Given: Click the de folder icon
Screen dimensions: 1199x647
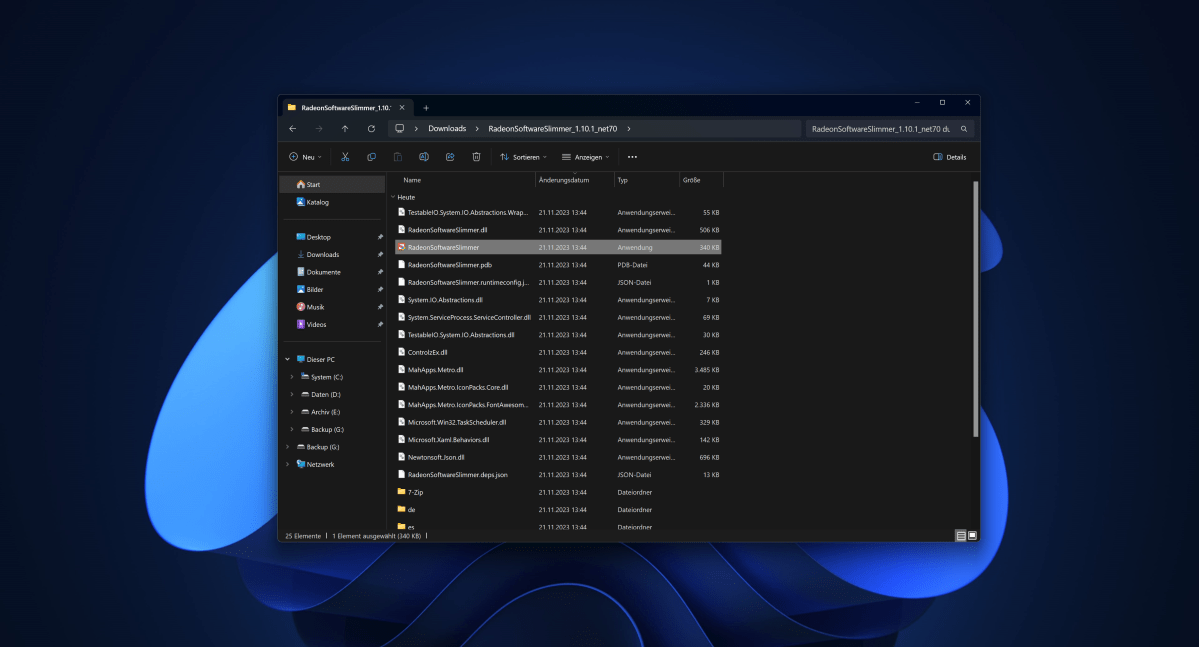Looking at the screenshot, I should point(401,509).
